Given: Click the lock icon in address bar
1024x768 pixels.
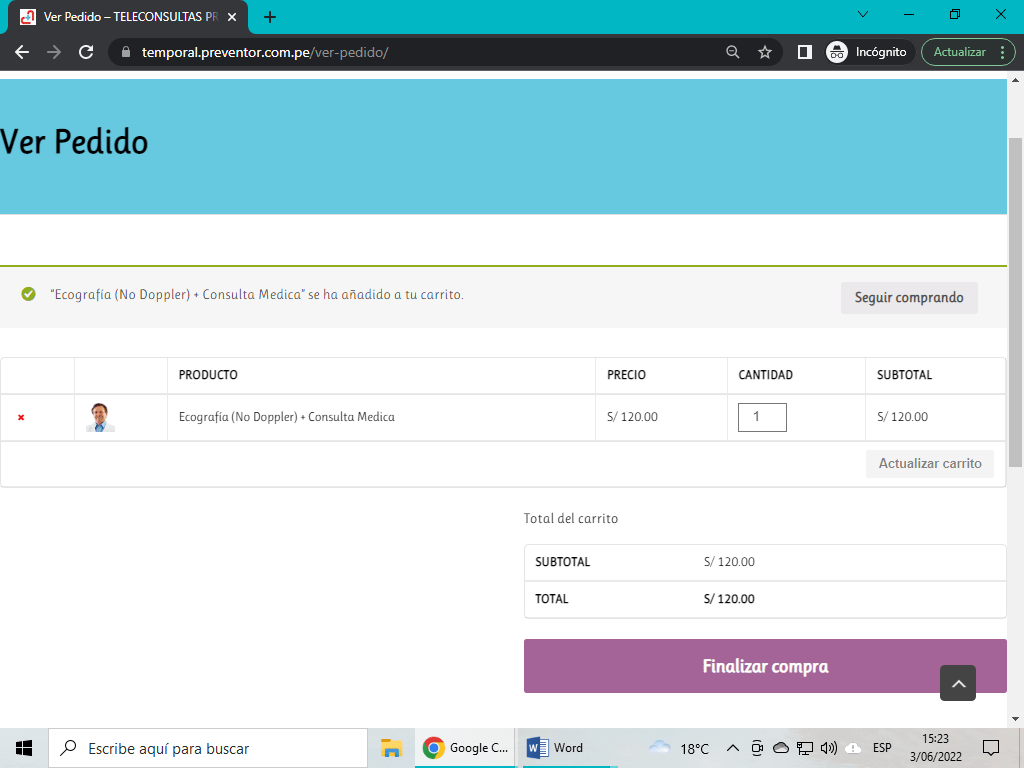Looking at the screenshot, I should click(x=126, y=52).
